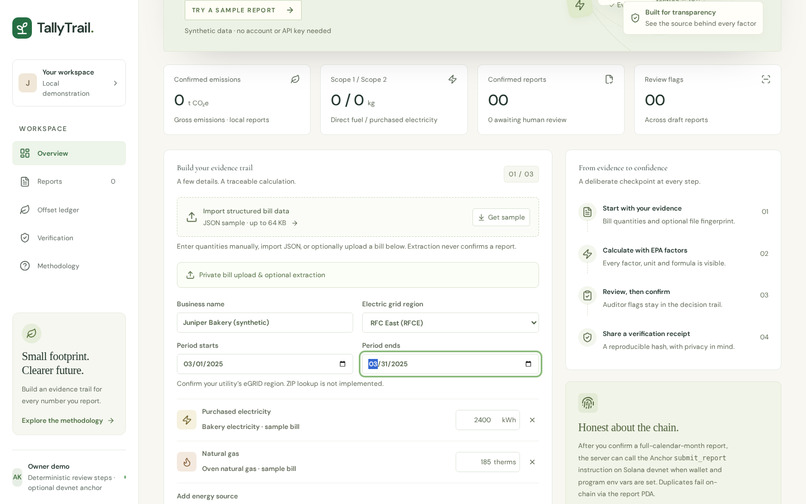Click the 'Start with your evidence' text

[642, 208]
